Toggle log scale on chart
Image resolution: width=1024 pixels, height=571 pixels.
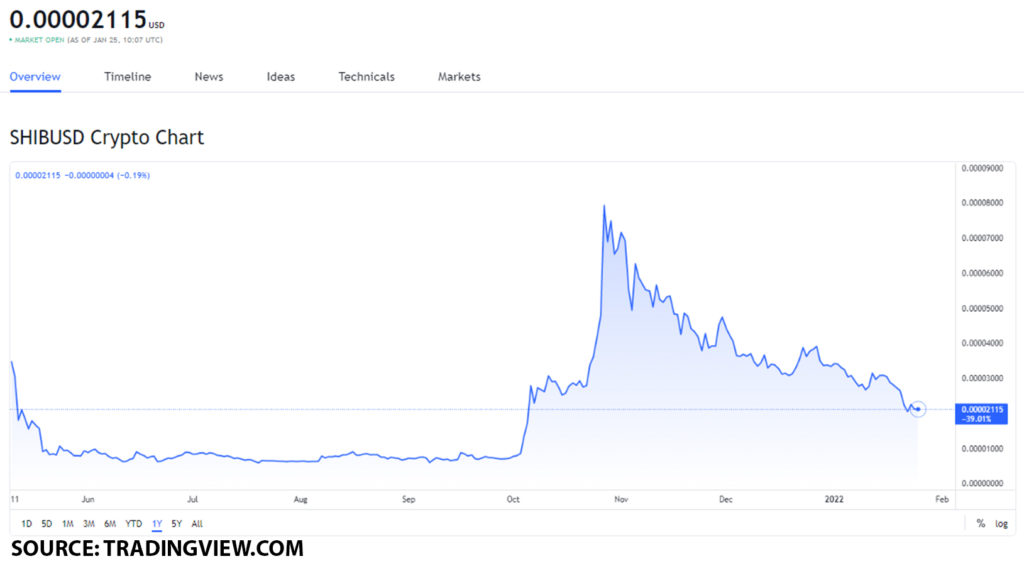[x=1001, y=523]
